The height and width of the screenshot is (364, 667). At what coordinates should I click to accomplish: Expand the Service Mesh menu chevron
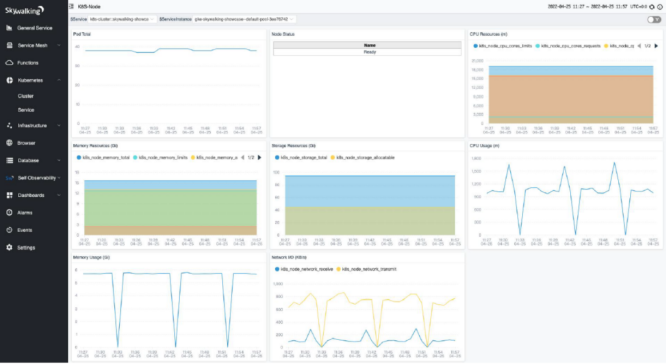click(59, 46)
